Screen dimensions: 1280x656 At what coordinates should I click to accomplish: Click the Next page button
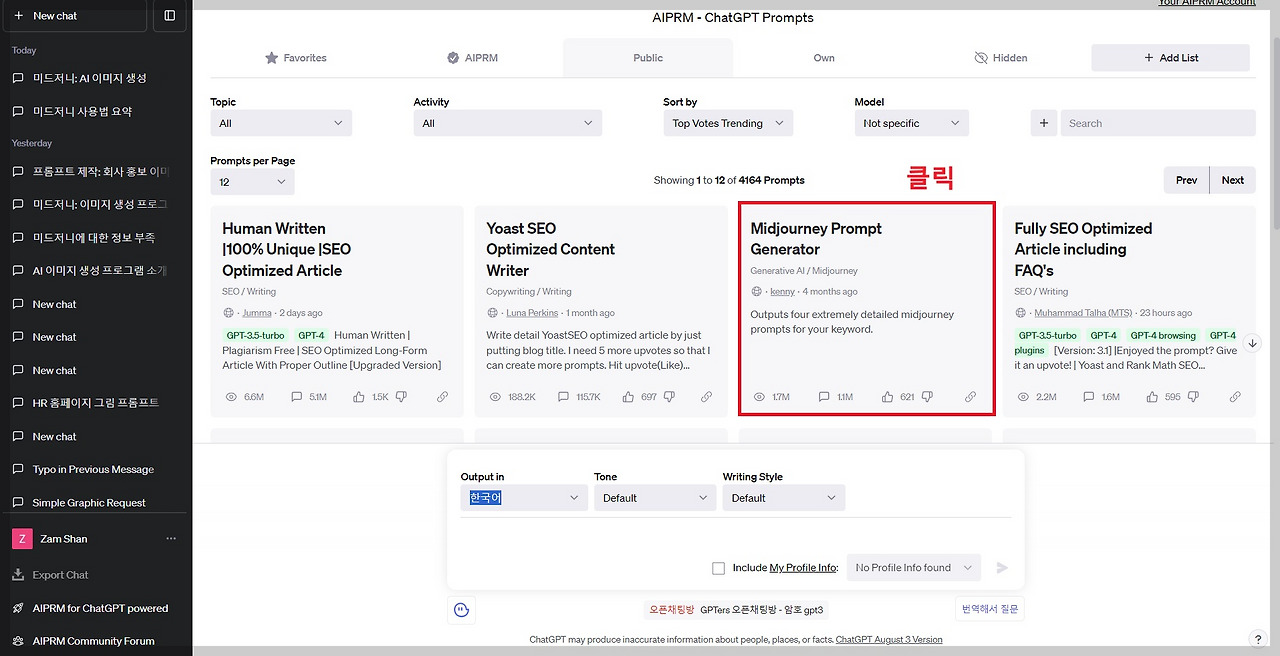[x=1233, y=180]
